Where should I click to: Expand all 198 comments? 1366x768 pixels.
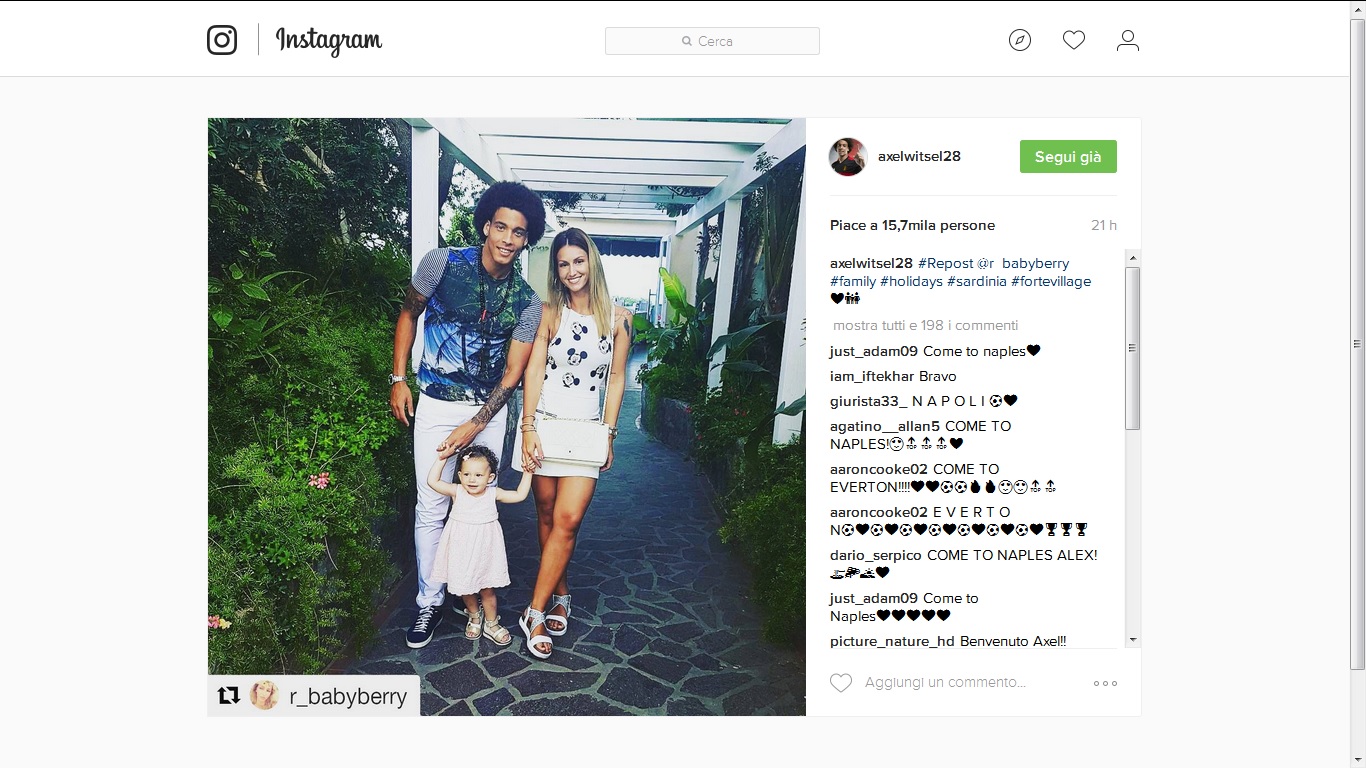[x=926, y=325]
